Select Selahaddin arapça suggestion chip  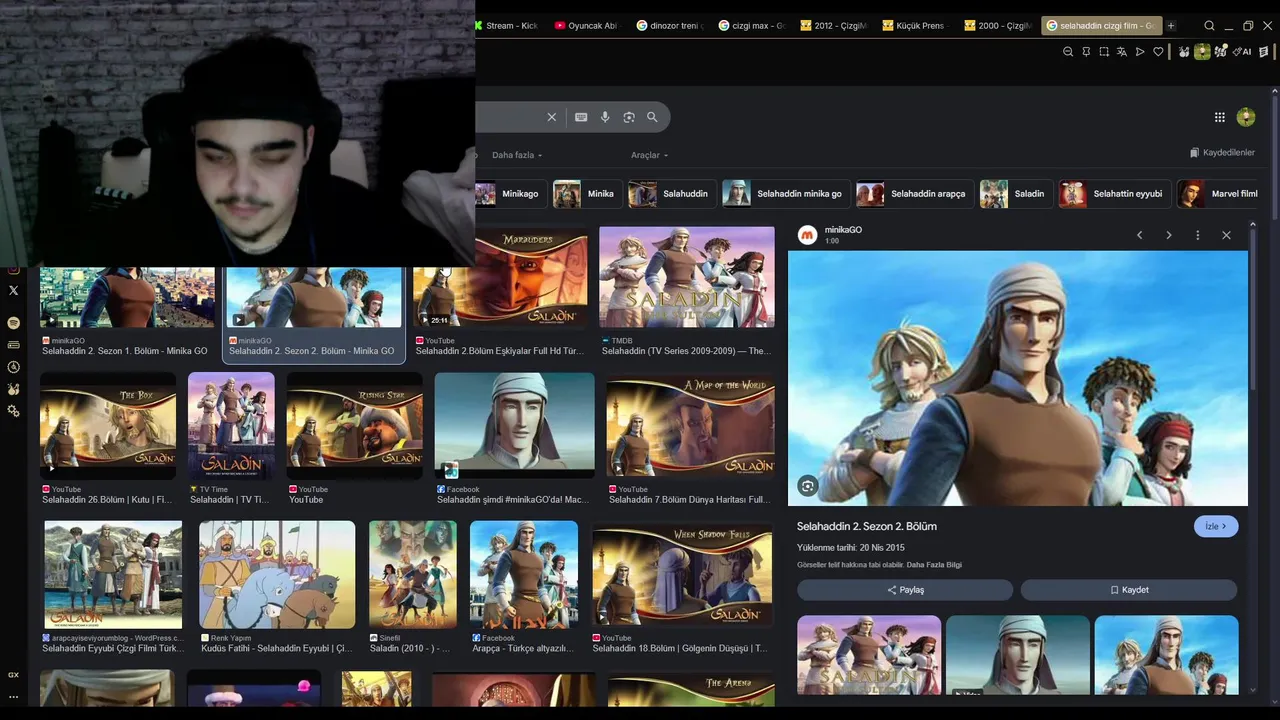tap(915, 194)
